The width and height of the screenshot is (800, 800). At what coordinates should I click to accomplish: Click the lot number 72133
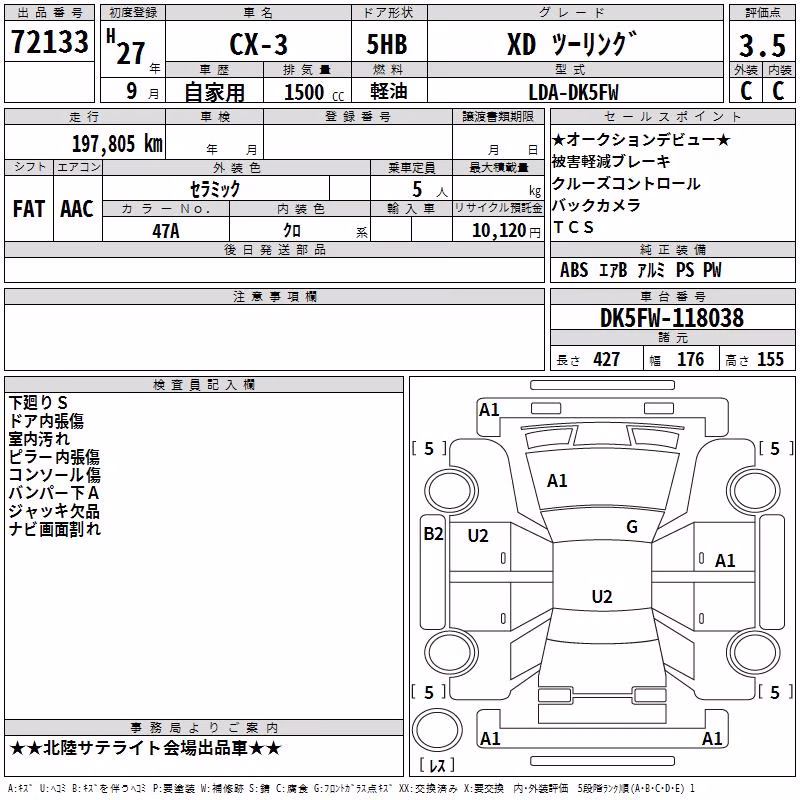pyautogui.click(x=49, y=42)
